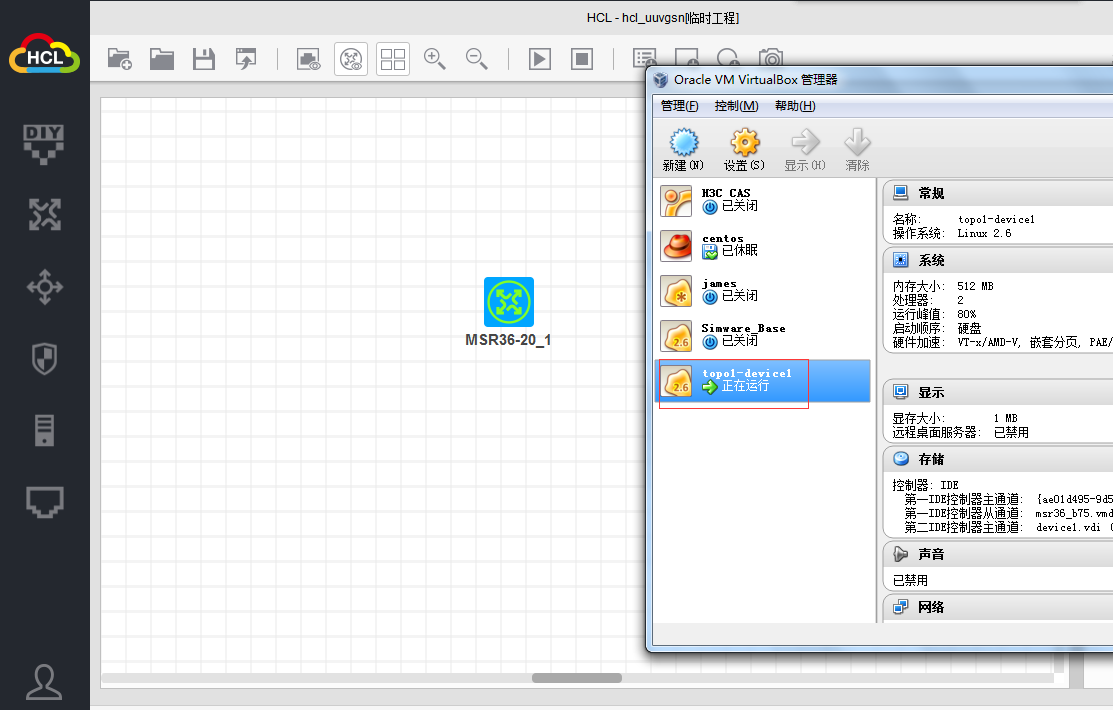Toggle the show device names icon in HCL toolbar
Viewport: 1113px width, 710px height.
coord(351,59)
